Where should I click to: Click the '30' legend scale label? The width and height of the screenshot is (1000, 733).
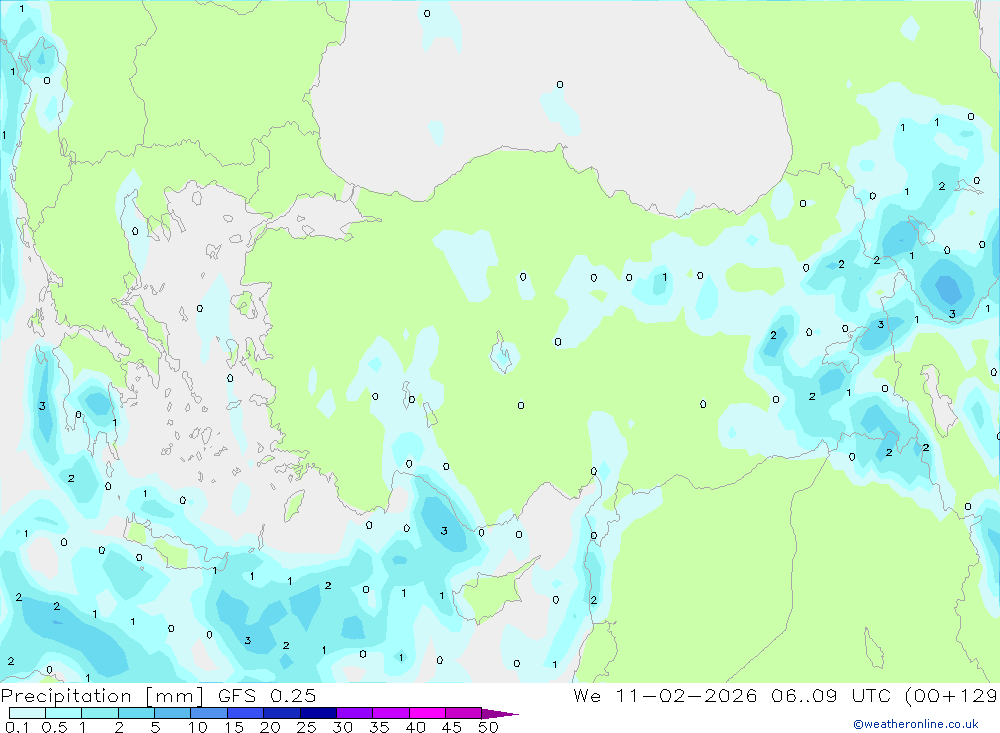click(342, 727)
